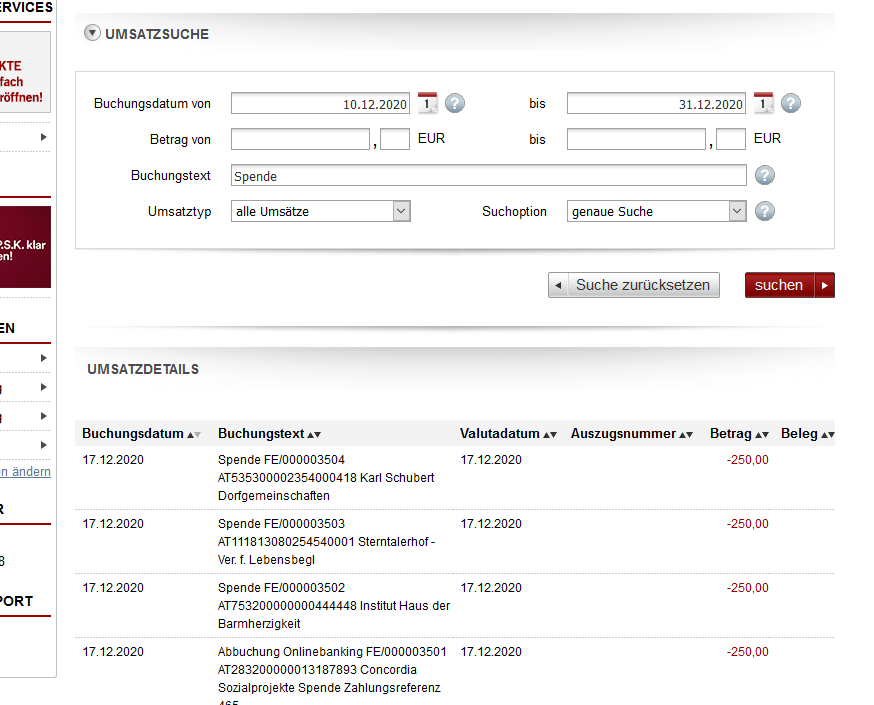The height and width of the screenshot is (705, 874).
Task: Sort by Buchungstext column header
Action: (269, 434)
